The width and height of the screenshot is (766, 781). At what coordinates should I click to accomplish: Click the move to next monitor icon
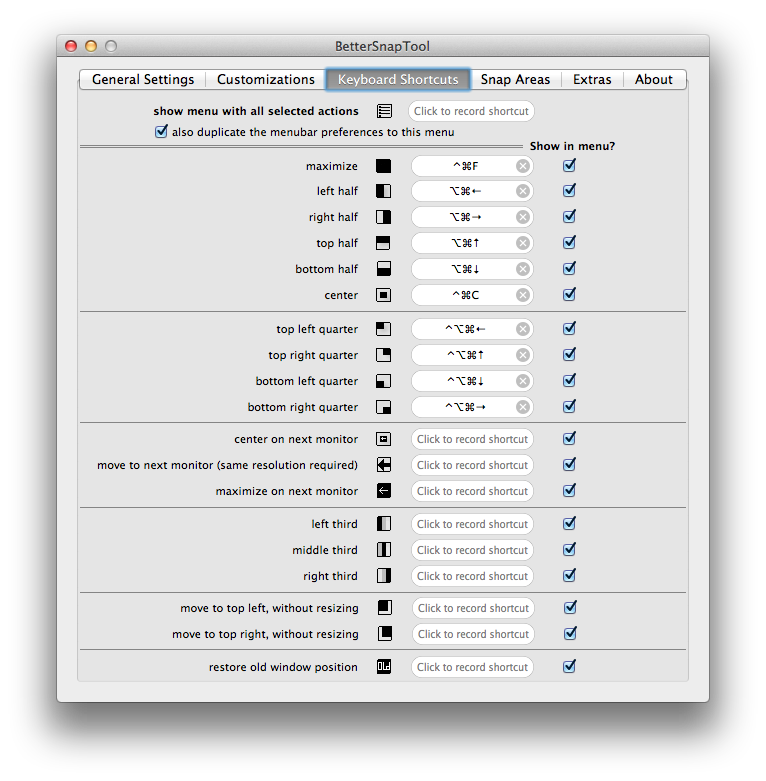tap(383, 465)
